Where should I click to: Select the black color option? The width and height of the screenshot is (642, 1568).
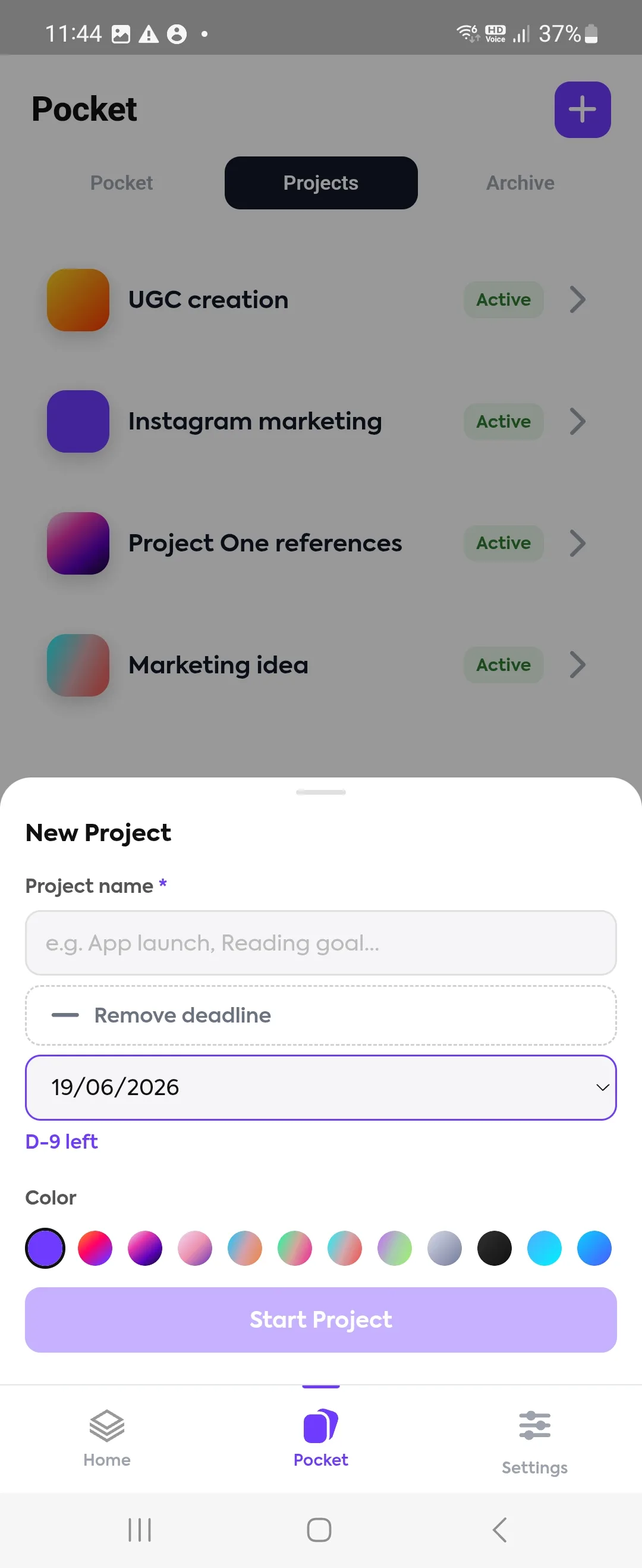[x=494, y=1248]
